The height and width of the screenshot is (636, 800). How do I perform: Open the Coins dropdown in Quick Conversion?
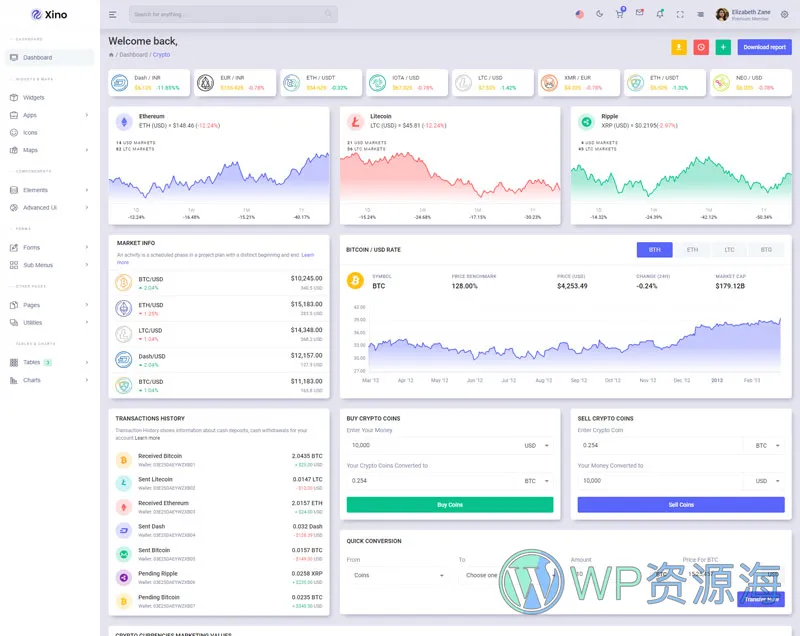point(398,575)
